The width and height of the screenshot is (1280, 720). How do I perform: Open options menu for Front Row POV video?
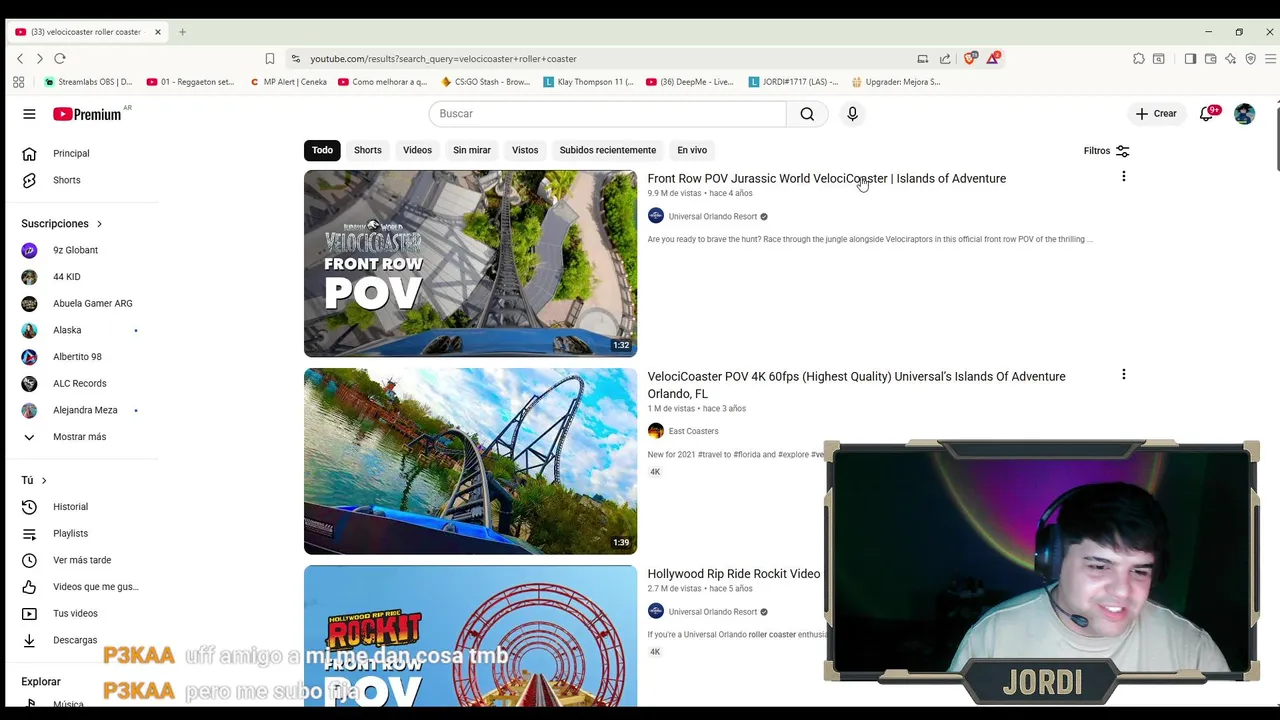click(x=1123, y=177)
